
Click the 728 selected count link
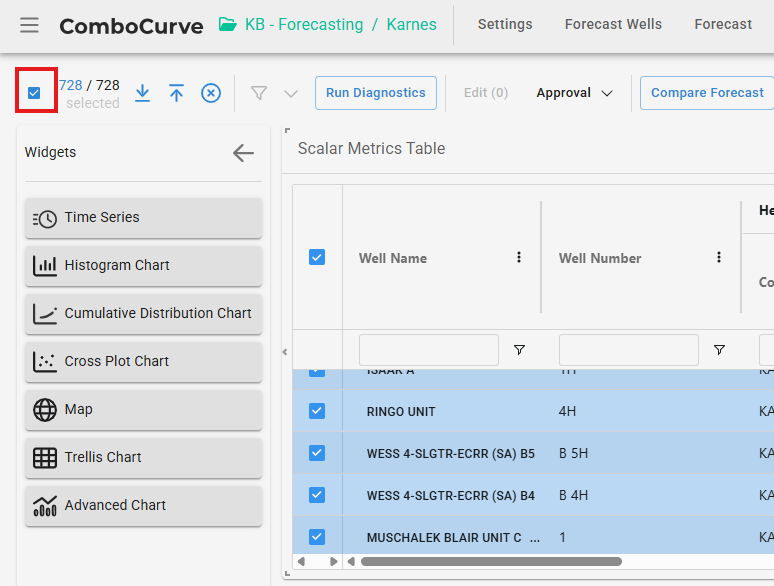point(71,85)
